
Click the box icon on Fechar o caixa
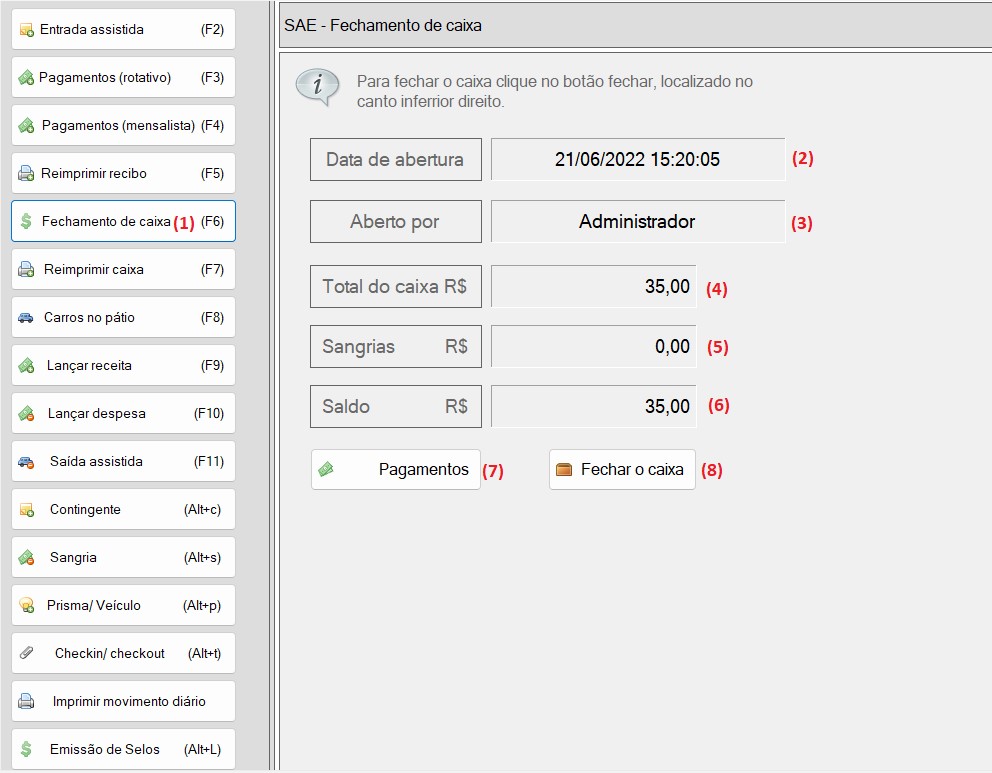[x=564, y=469]
